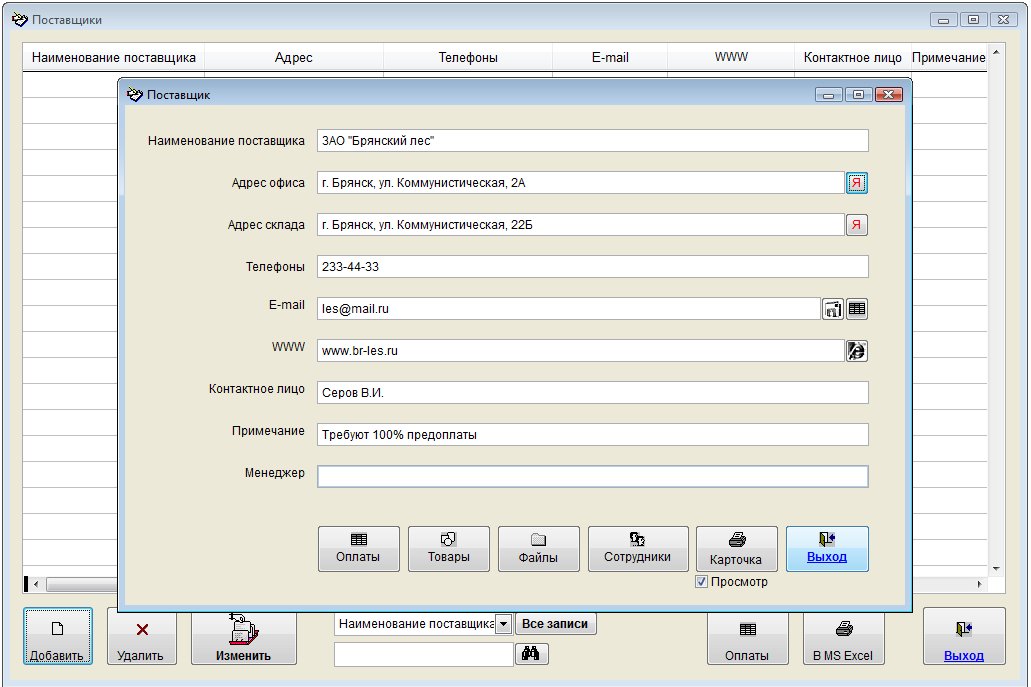Expand the Наименование поставщика search dropdown
Image resolution: width=1031 pixels, height=687 pixels.
503,624
